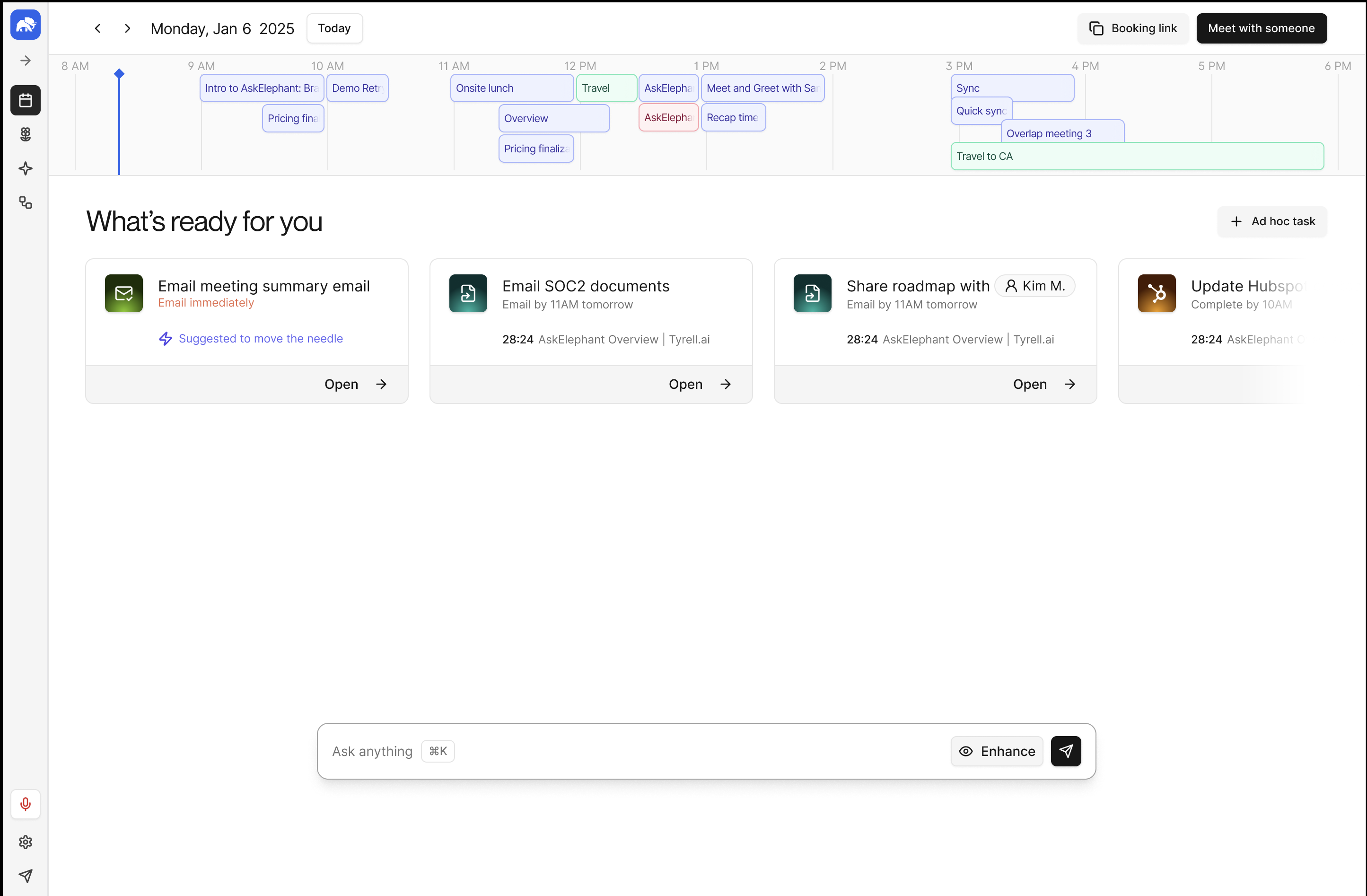Open the calendar view in sidebar
The width and height of the screenshot is (1367, 896).
tap(25, 100)
